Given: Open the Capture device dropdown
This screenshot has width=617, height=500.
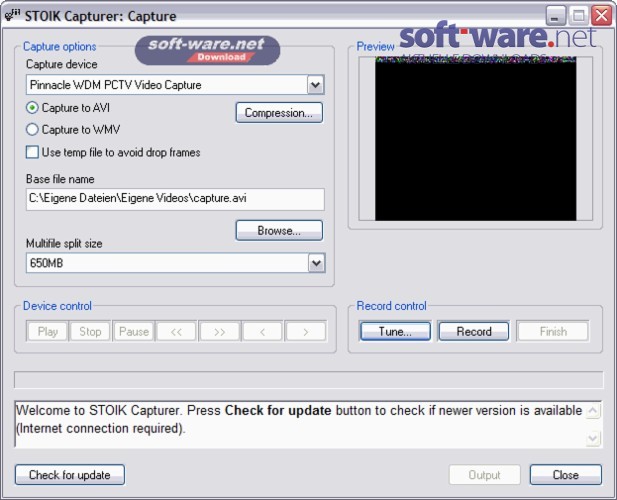Looking at the screenshot, I should coord(316,85).
